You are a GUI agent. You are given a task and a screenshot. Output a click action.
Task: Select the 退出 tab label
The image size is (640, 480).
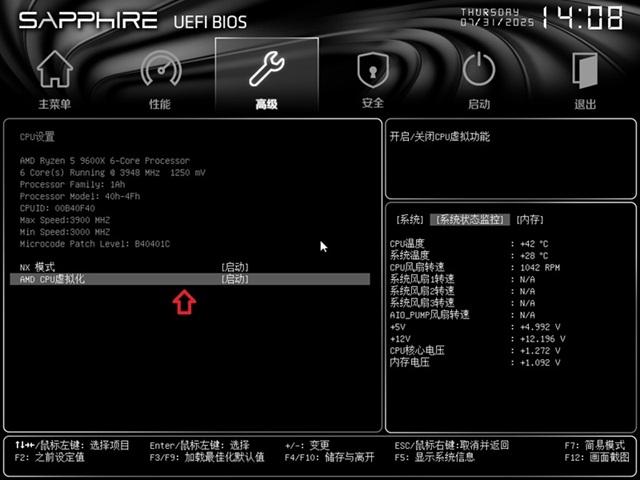click(585, 104)
